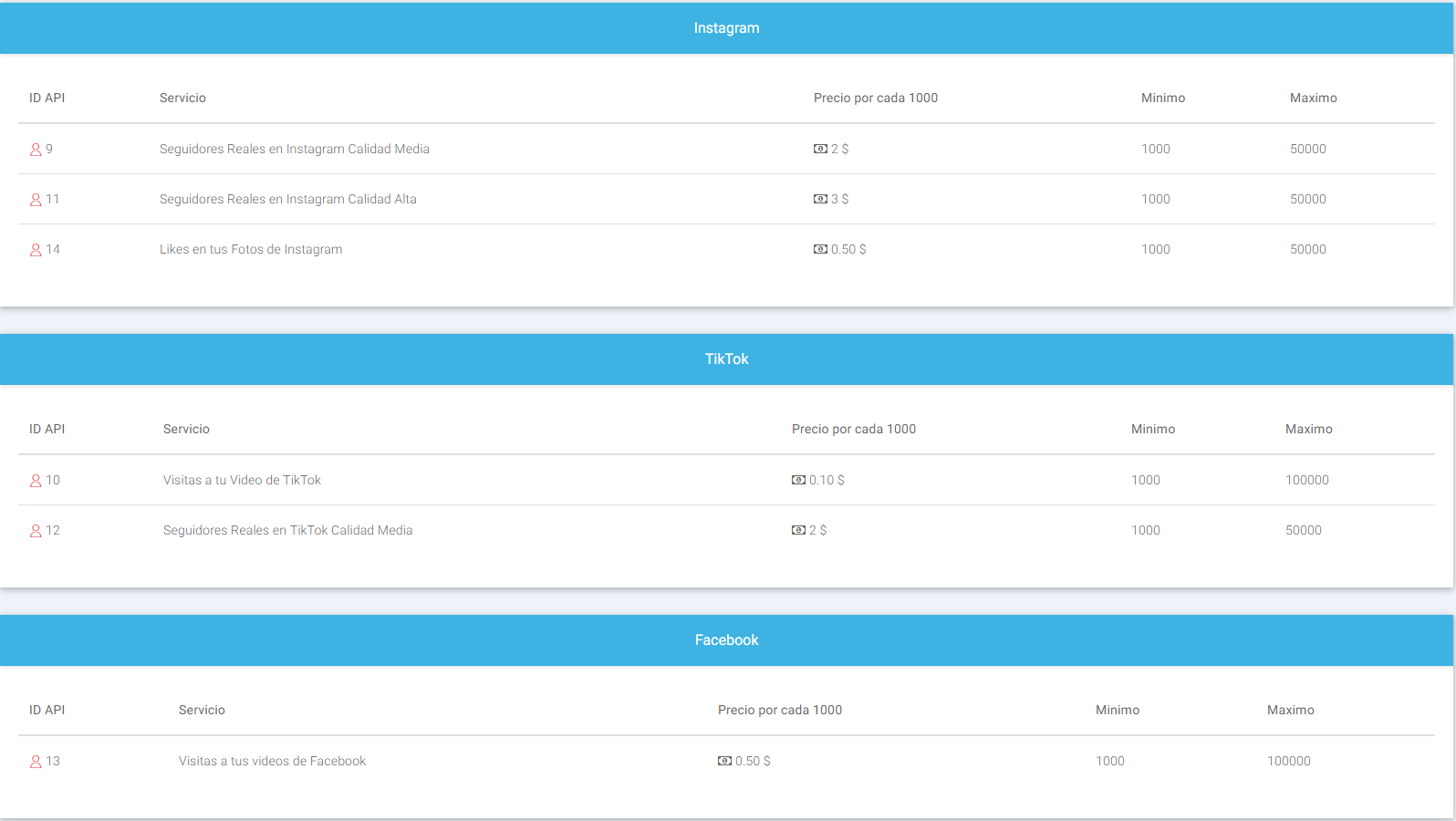Click price 0.50 $ for Instagram likes
The width and height of the screenshot is (1456, 821).
coord(848,249)
